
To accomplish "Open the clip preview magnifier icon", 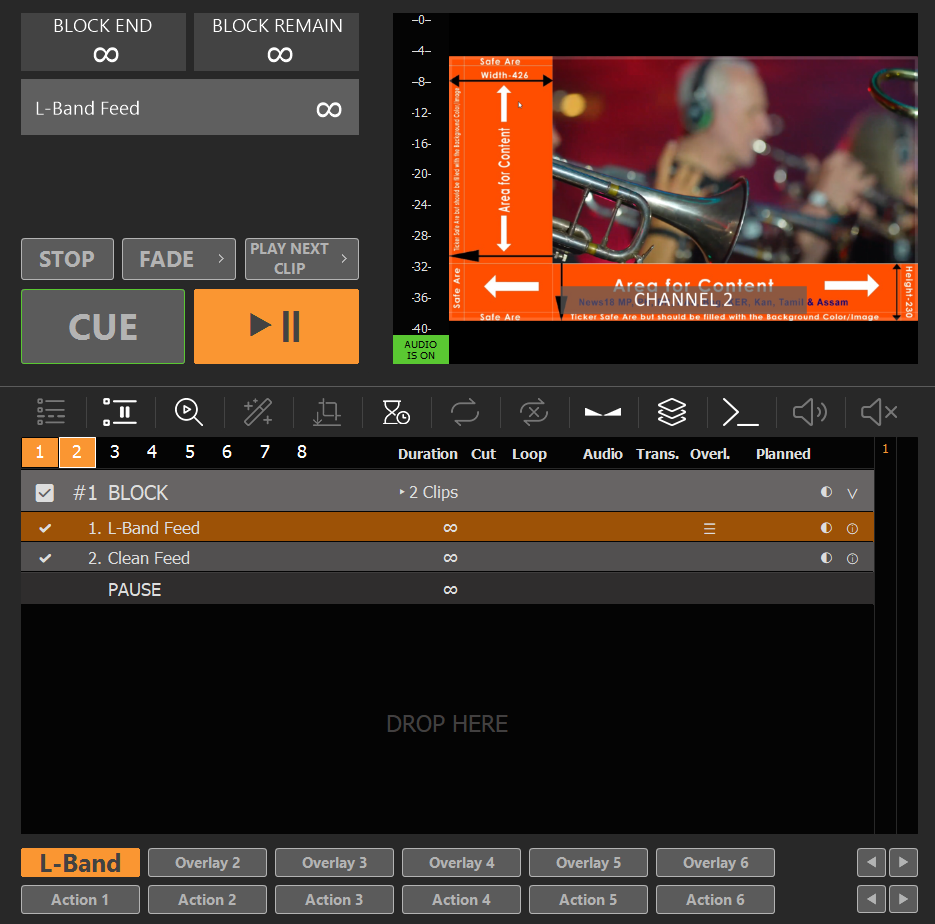I will (189, 412).
